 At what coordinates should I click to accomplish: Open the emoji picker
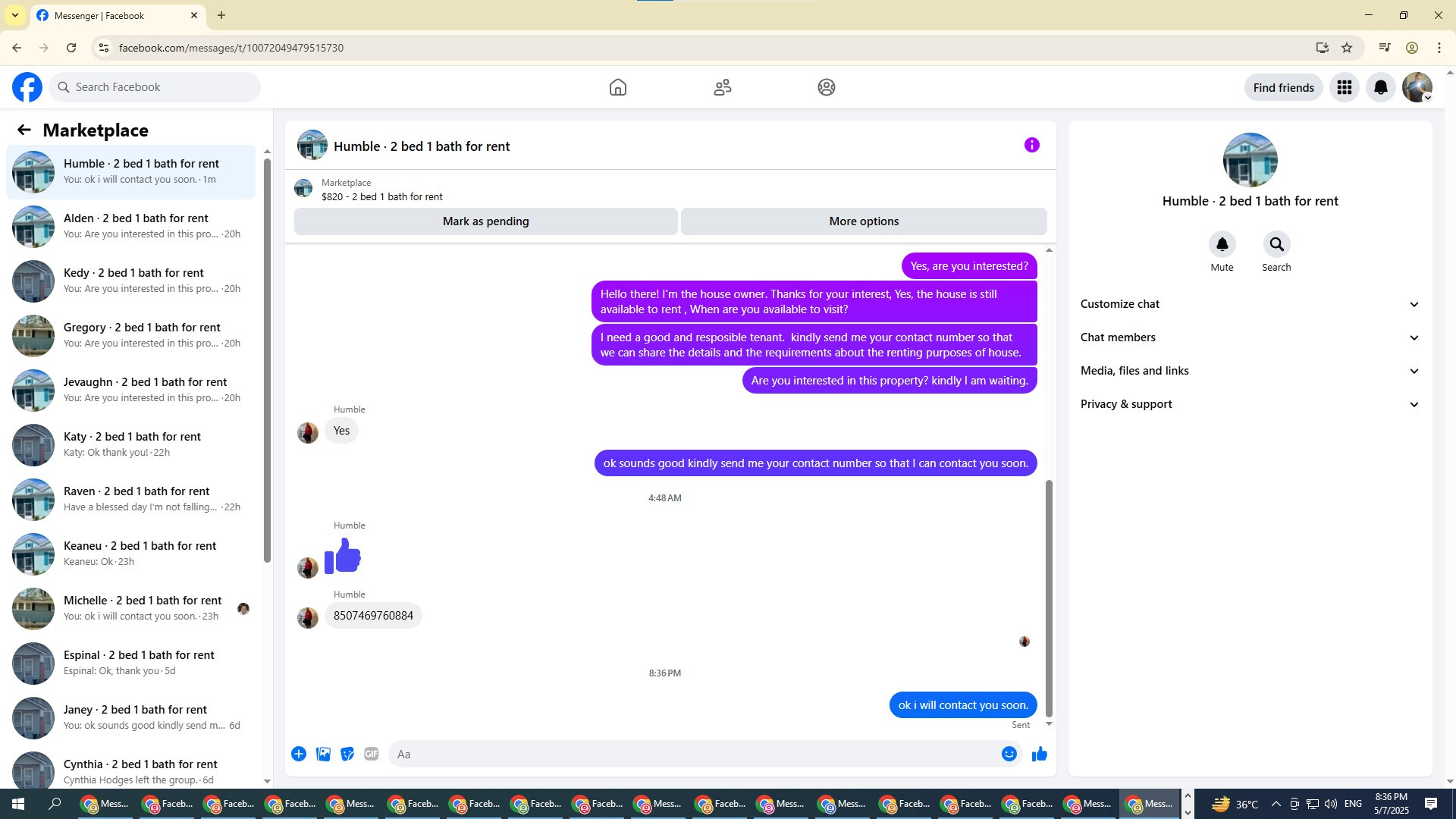1009,754
